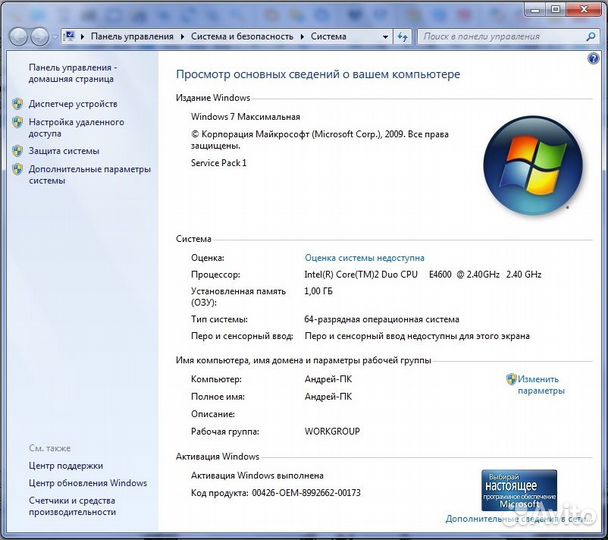Screen dimensions: 608x540
Task: Click the Активация Windows выполнена text
Action: point(257,476)
